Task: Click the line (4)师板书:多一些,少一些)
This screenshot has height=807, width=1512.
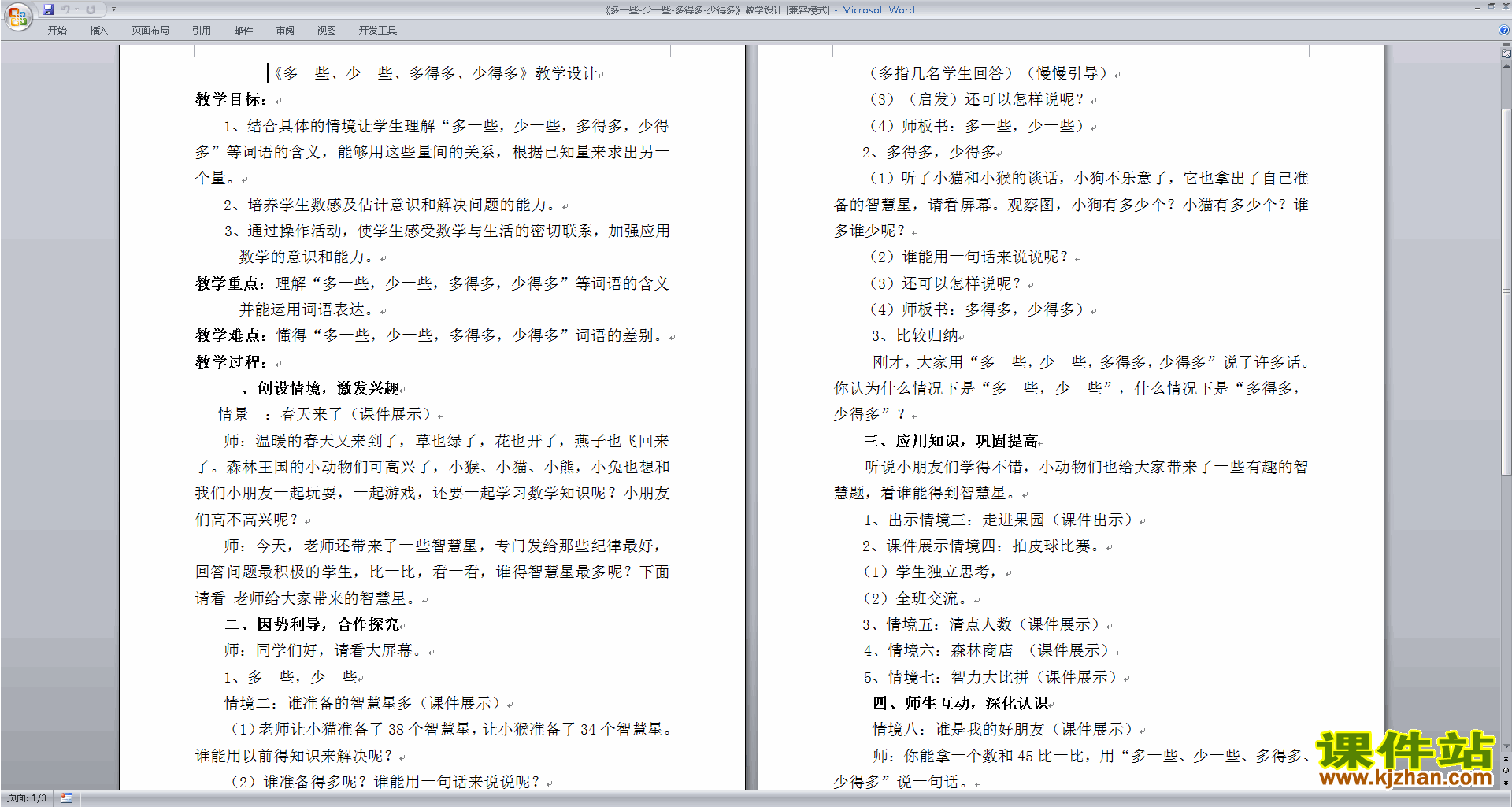Action: click(x=976, y=126)
